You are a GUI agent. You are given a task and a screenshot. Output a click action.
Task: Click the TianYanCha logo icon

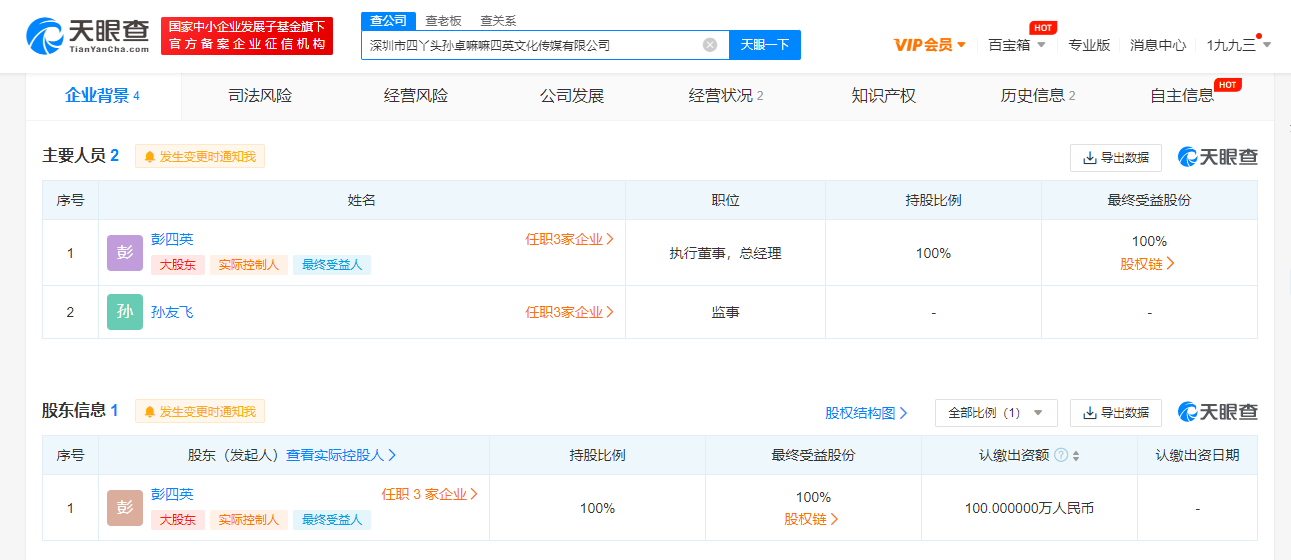pos(44,37)
